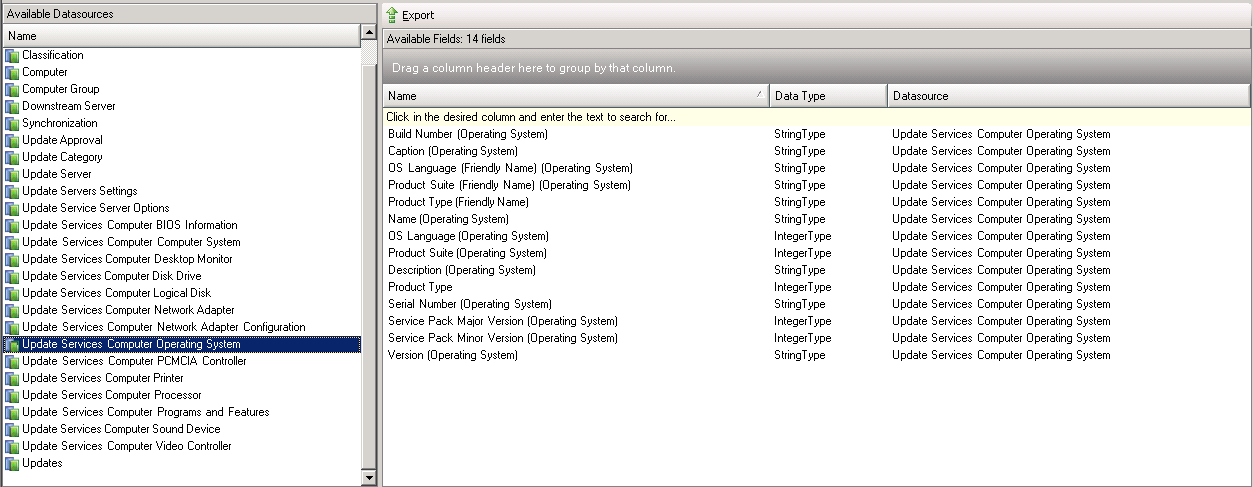Sort fields by Datasource column
The height and width of the screenshot is (487, 1253).
coord(1068,96)
